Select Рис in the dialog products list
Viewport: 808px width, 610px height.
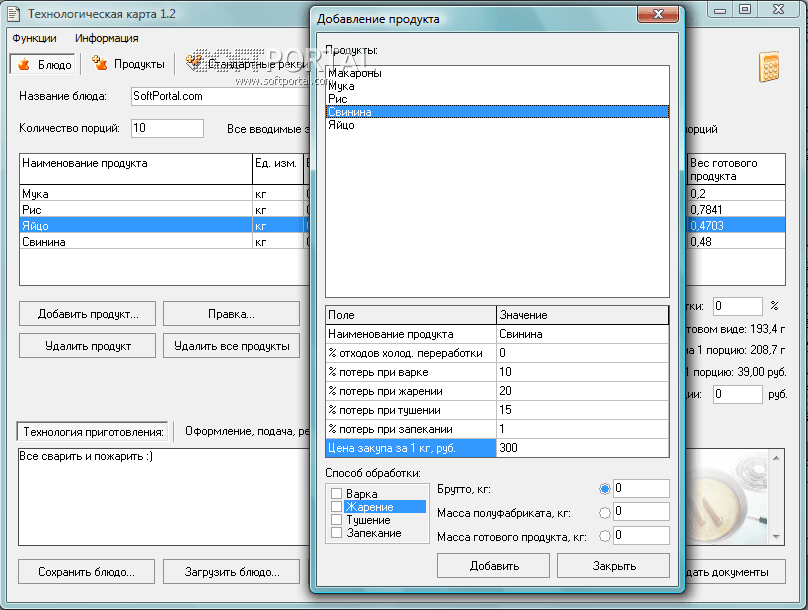pyautogui.click(x=497, y=99)
